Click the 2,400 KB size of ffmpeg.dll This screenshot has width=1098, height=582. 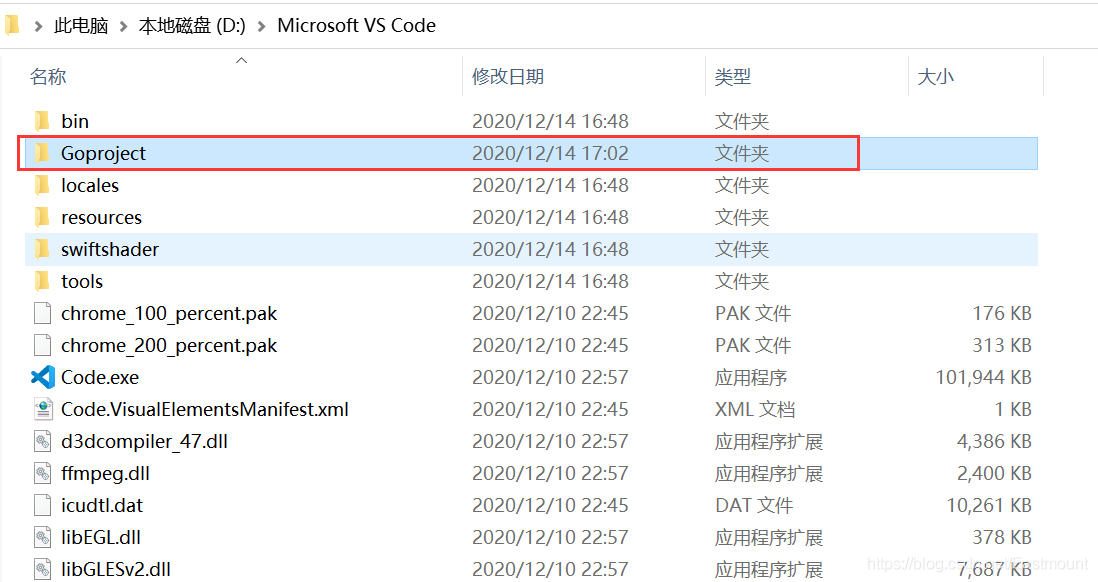(x=994, y=473)
